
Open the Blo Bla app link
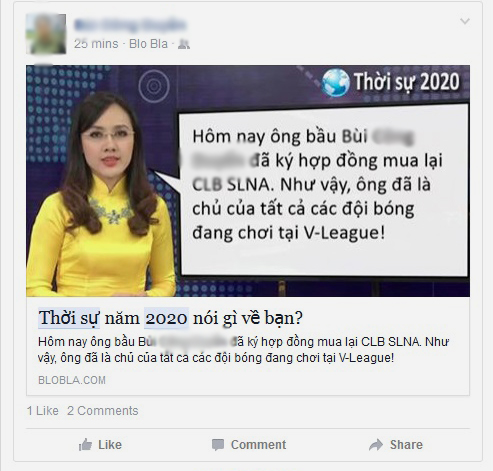(148, 44)
